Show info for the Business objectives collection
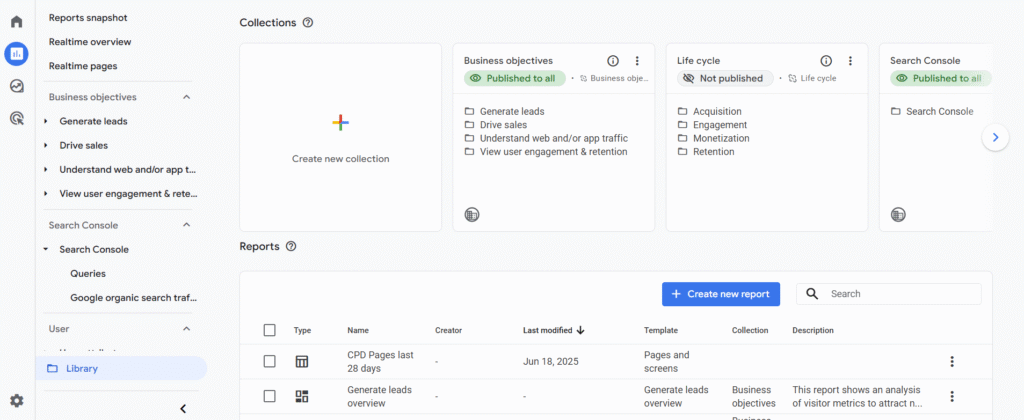1024x420 pixels. [x=613, y=61]
